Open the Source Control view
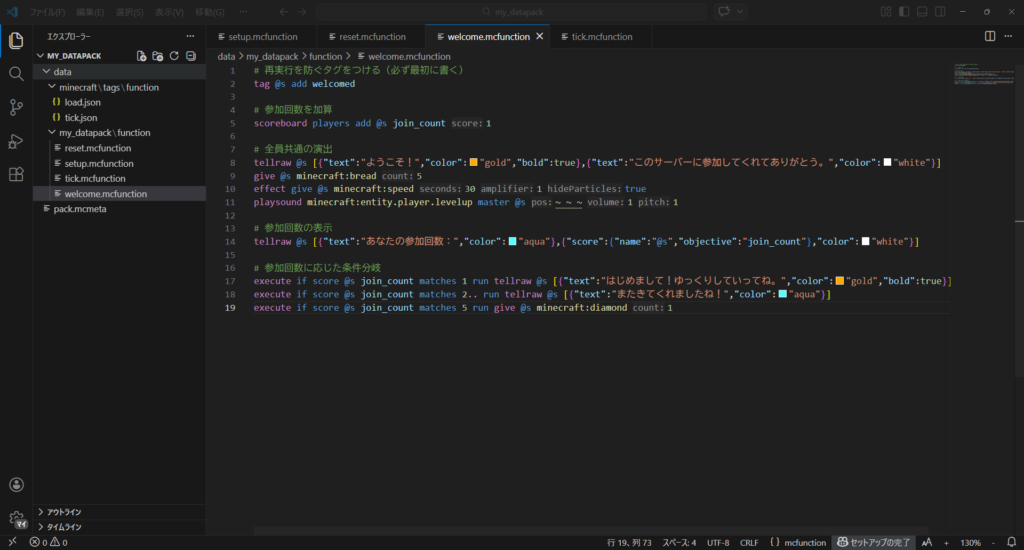 pos(16,107)
